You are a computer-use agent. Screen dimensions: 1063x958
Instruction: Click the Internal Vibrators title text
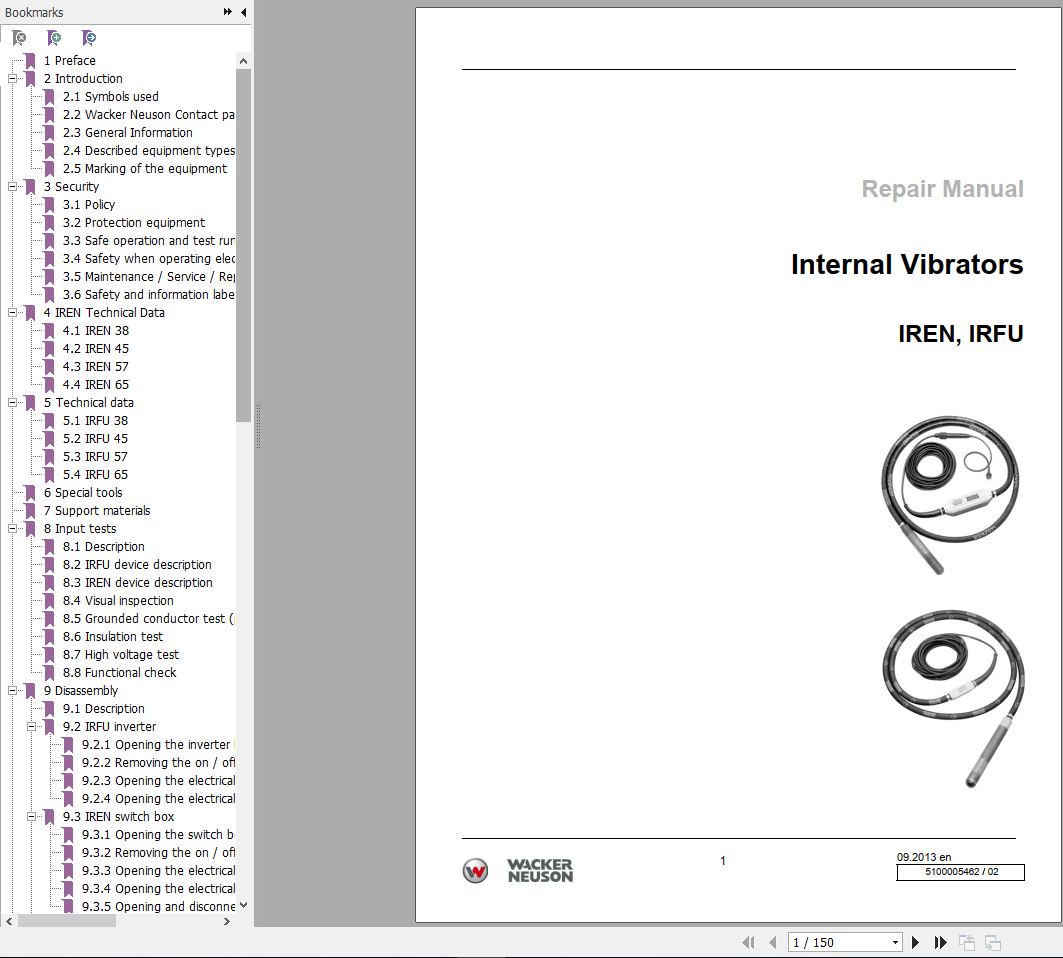pos(907,264)
